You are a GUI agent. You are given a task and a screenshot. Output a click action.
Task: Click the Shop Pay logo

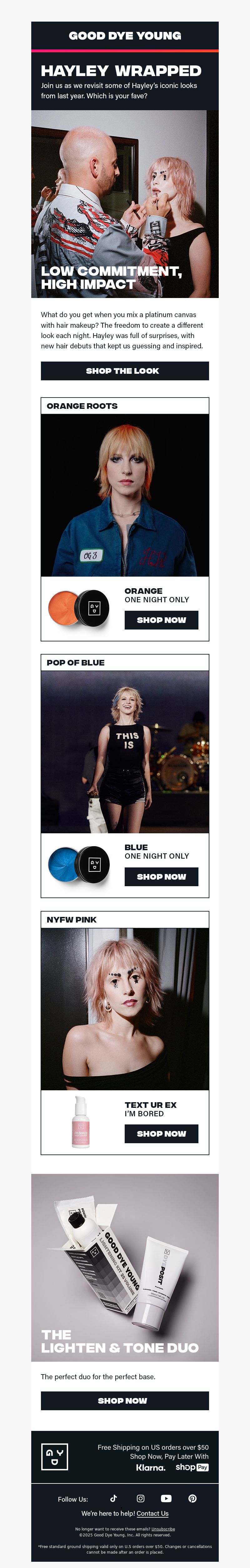[x=192, y=1467]
